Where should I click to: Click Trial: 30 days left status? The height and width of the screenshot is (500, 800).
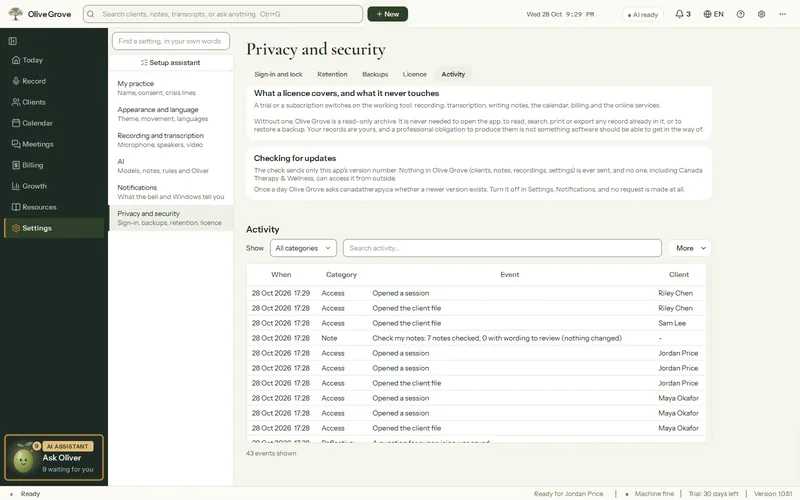pyautogui.click(x=713, y=493)
